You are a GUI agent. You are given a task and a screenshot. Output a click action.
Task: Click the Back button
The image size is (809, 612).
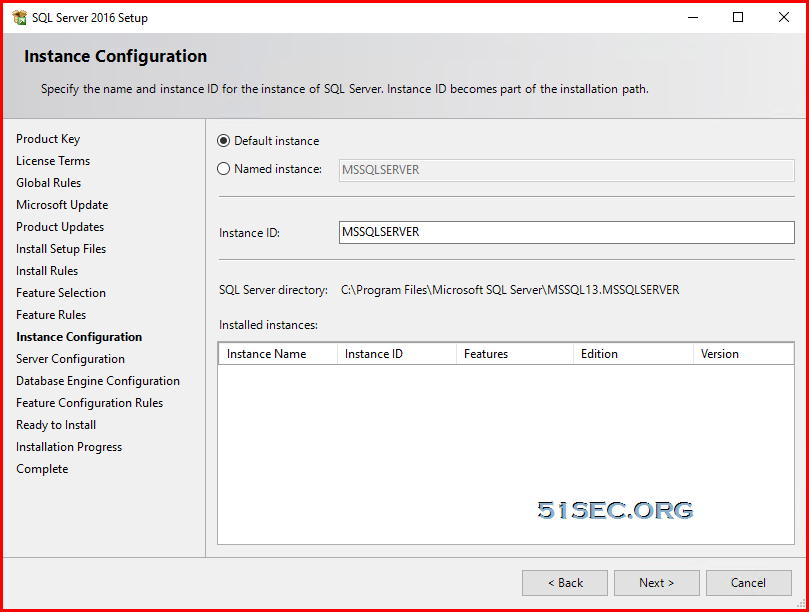[x=565, y=583]
